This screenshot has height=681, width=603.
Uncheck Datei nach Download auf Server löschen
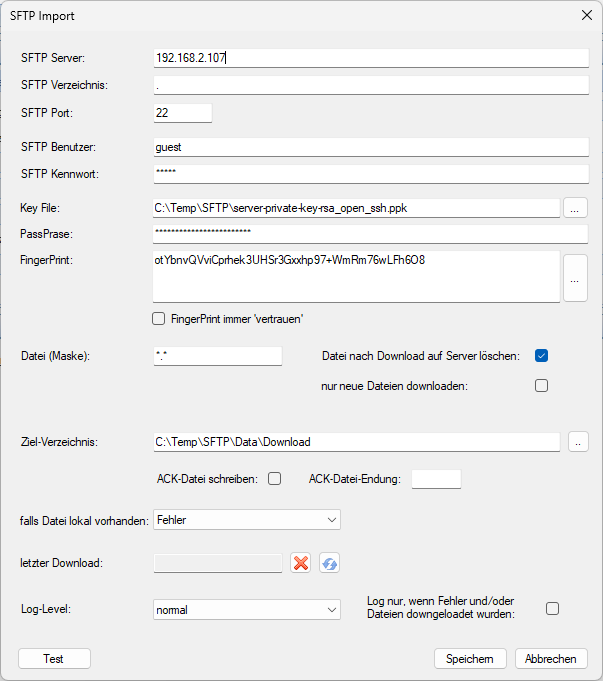tap(541, 355)
